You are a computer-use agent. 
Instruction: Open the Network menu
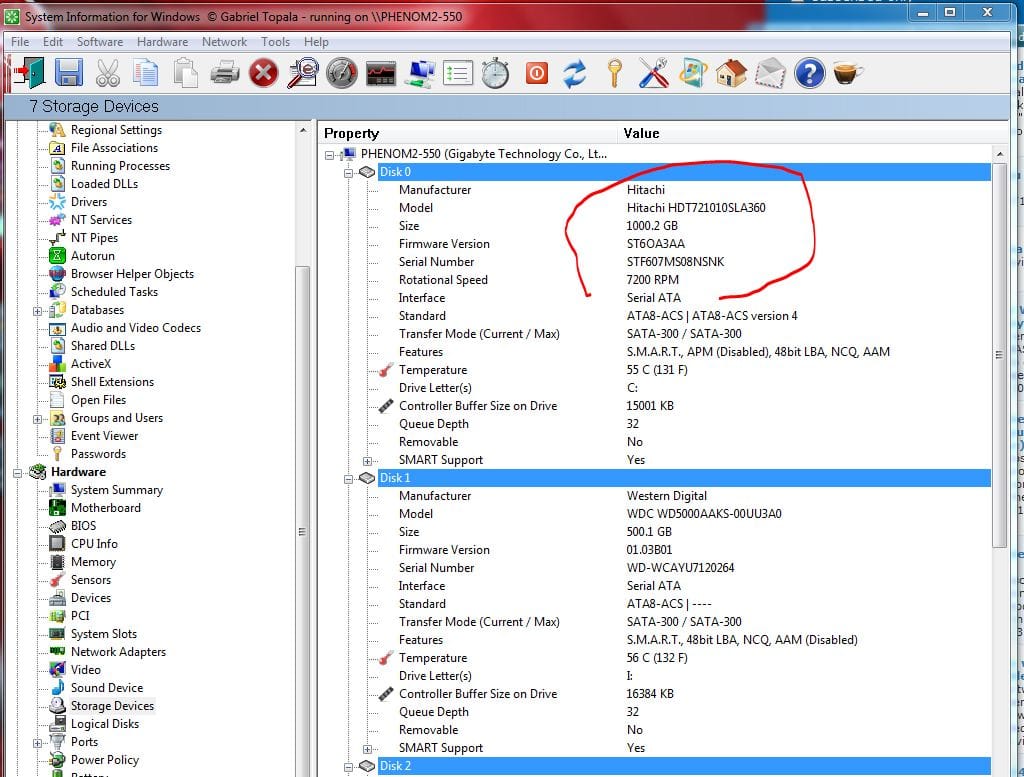click(x=225, y=42)
